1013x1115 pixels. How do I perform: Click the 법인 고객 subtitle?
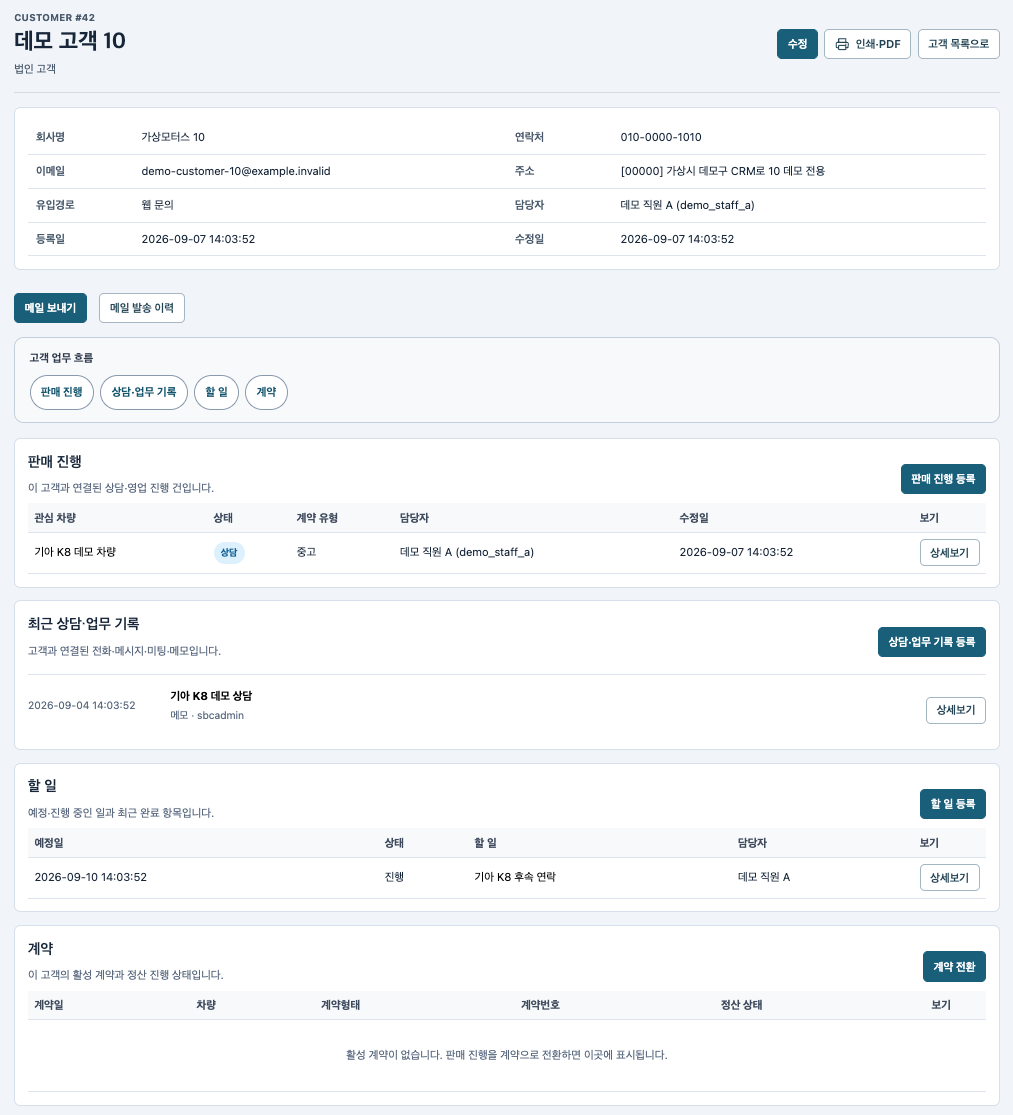coord(35,69)
